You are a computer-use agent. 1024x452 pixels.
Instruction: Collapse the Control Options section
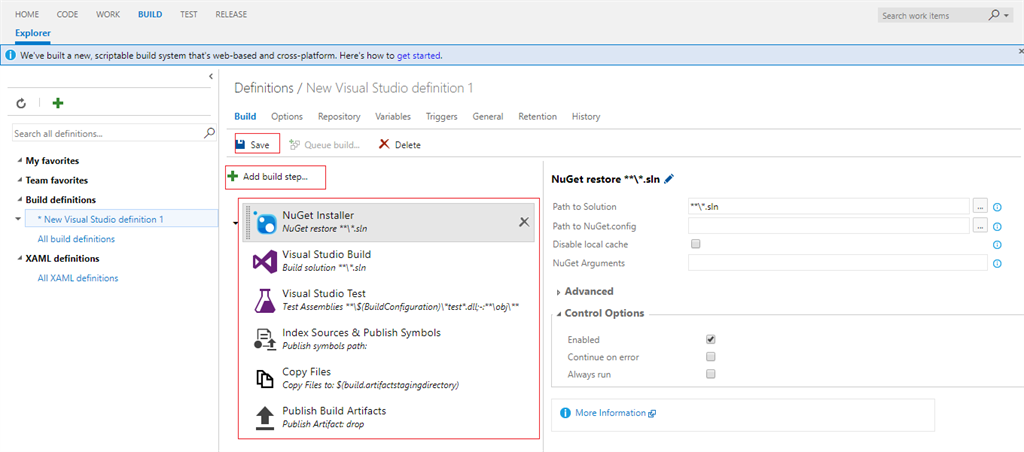pos(603,313)
